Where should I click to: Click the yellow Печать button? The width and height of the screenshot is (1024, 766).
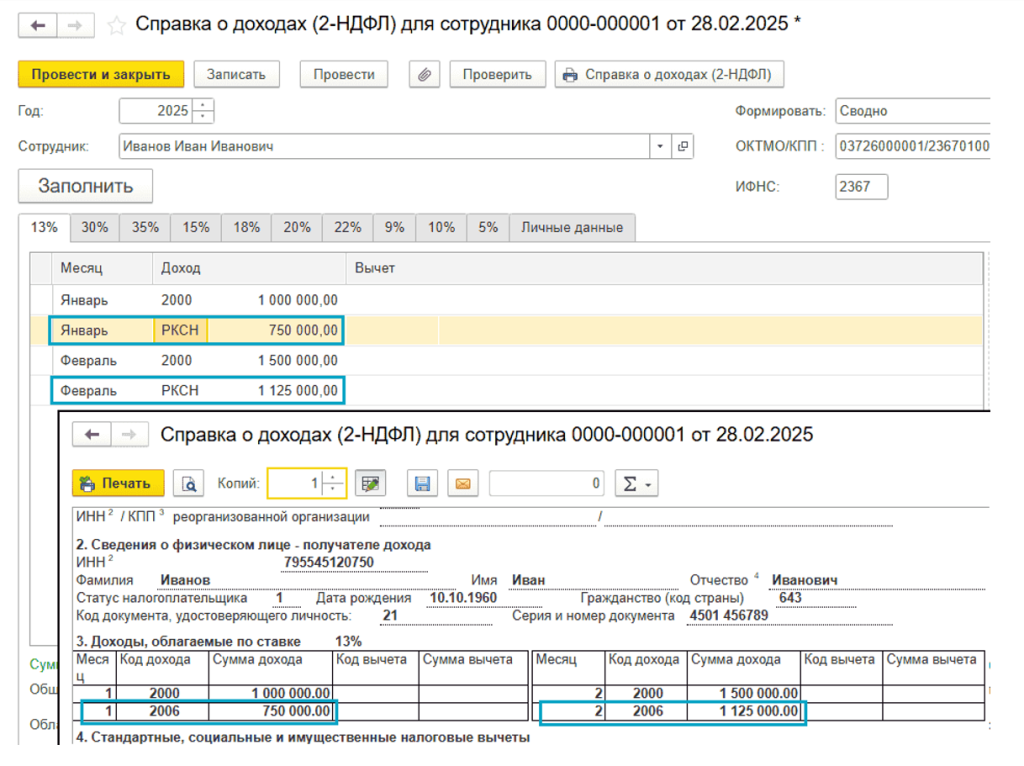(x=118, y=484)
